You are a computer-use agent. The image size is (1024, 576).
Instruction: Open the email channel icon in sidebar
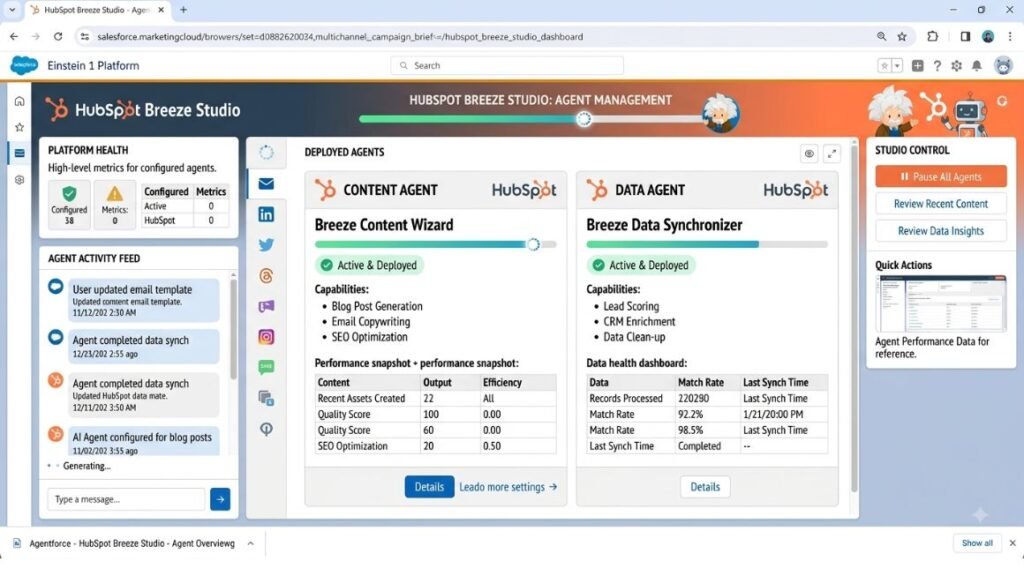[266, 184]
